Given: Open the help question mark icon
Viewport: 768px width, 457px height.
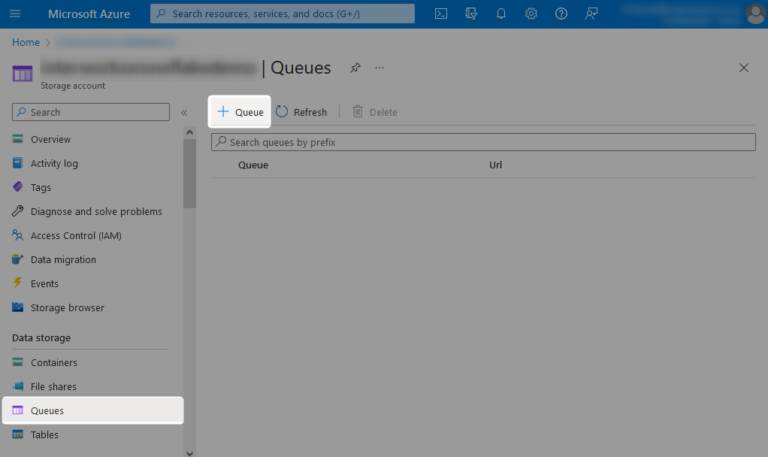Looking at the screenshot, I should coord(561,14).
